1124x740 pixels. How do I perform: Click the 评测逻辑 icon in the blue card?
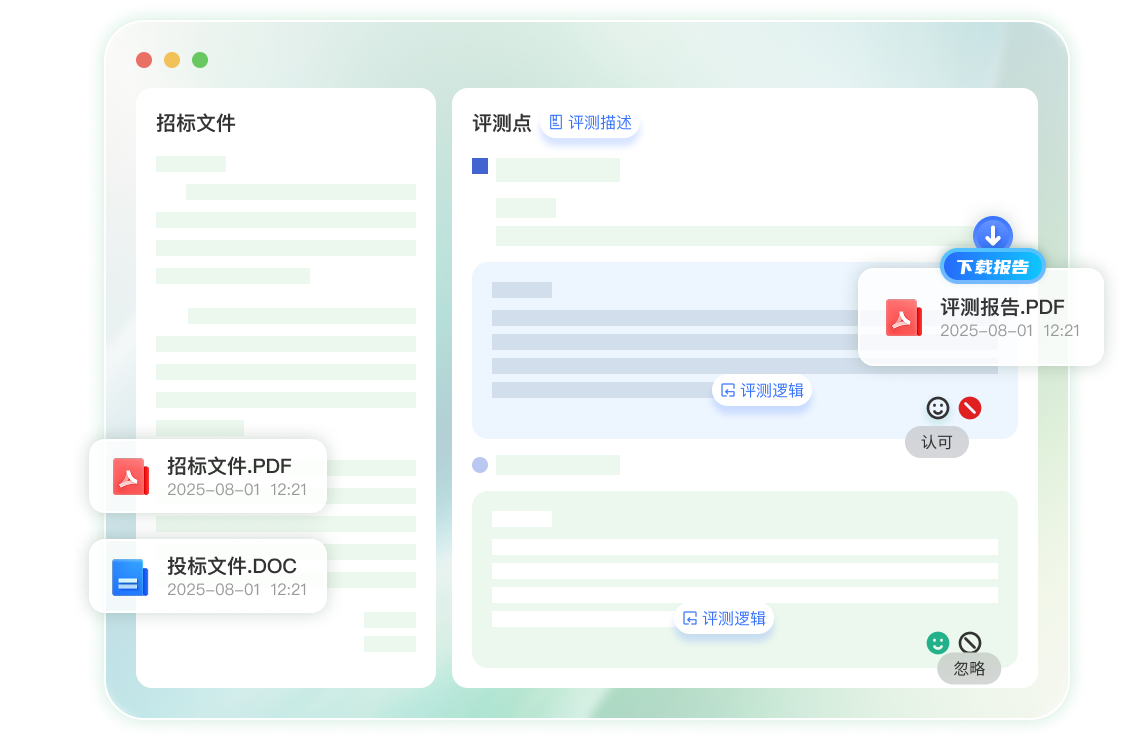726,390
